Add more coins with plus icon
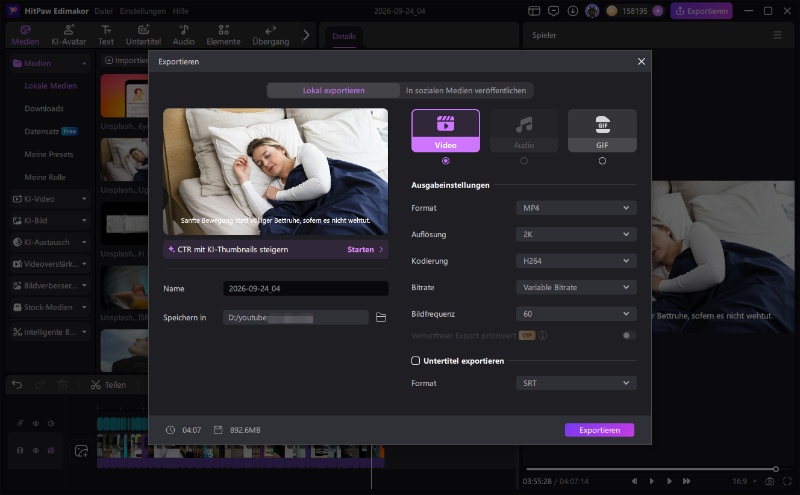 pos(658,11)
